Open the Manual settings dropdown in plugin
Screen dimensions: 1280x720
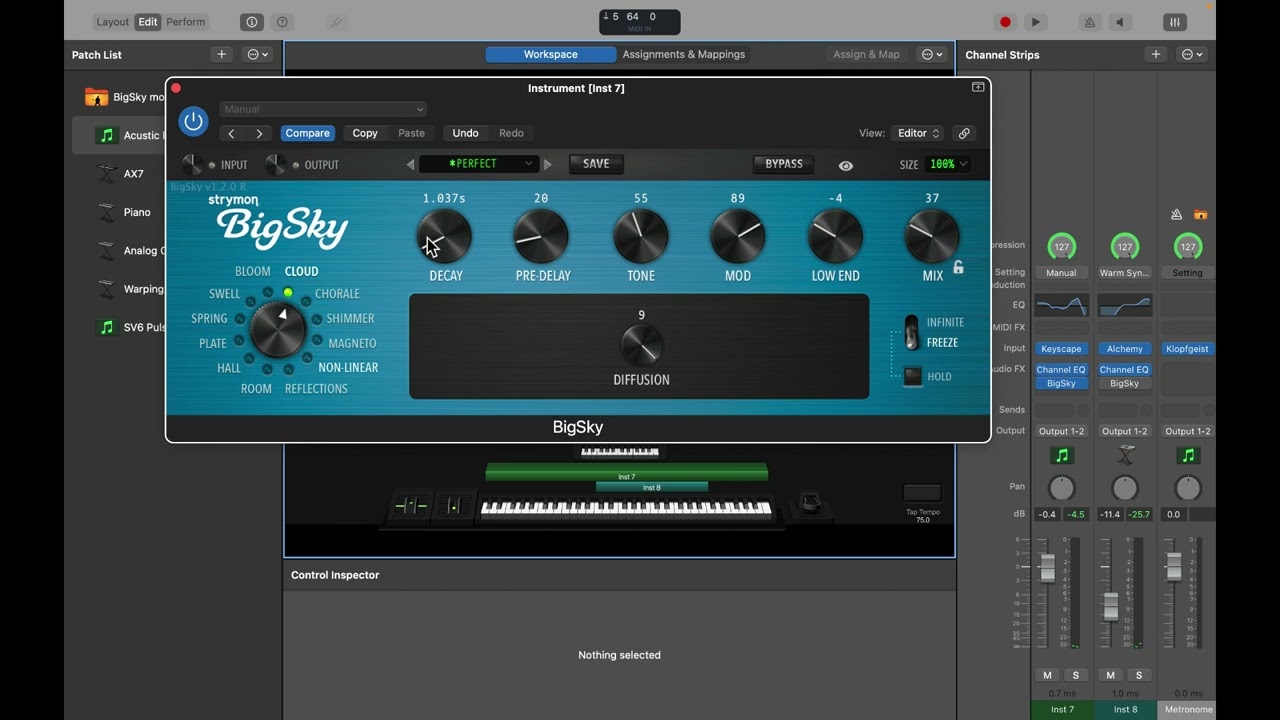pyautogui.click(x=323, y=109)
